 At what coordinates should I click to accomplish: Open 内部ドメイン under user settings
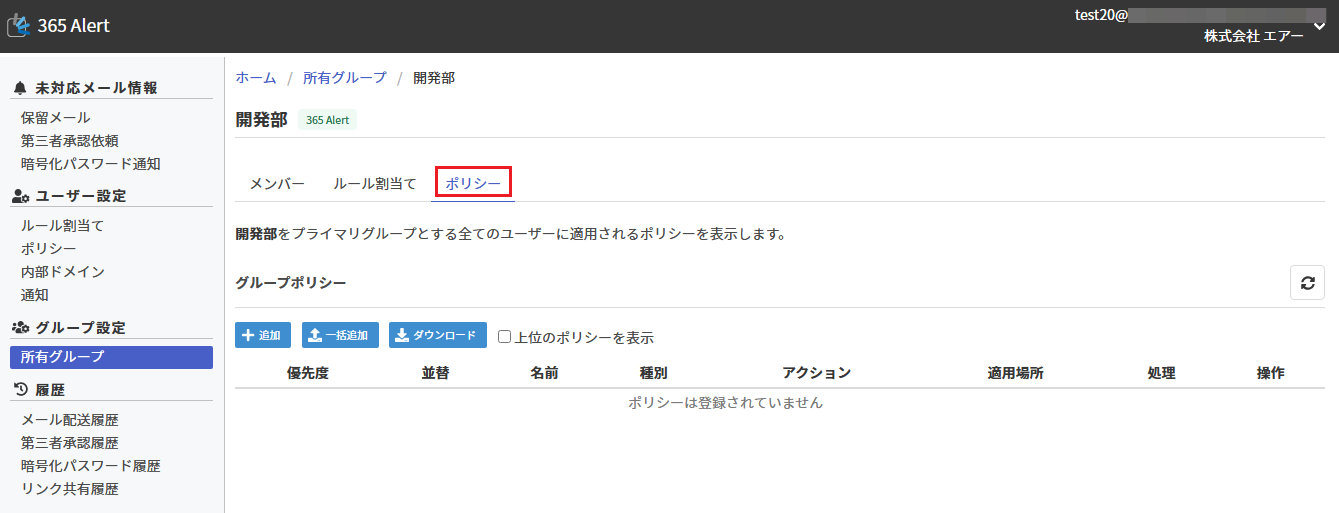click(x=62, y=272)
